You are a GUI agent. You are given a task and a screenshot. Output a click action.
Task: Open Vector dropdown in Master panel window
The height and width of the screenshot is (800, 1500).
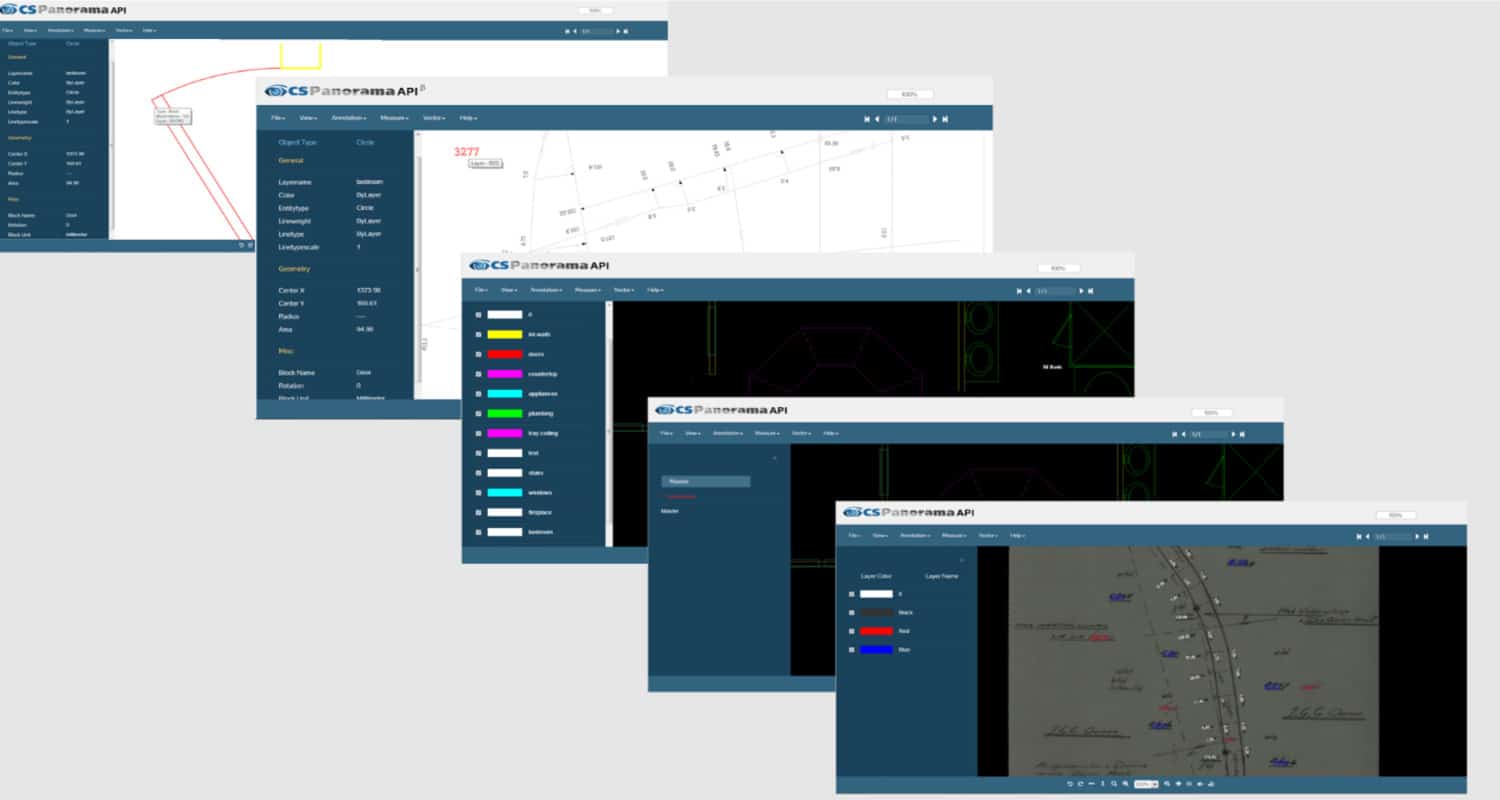pos(801,434)
